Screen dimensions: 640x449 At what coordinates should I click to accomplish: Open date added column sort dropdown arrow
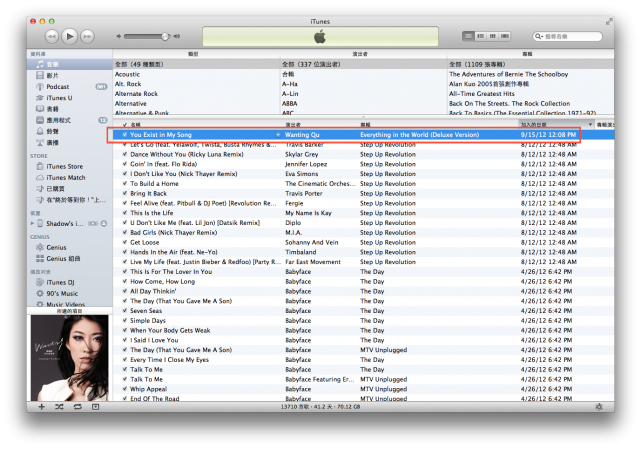pyautogui.click(x=590, y=124)
